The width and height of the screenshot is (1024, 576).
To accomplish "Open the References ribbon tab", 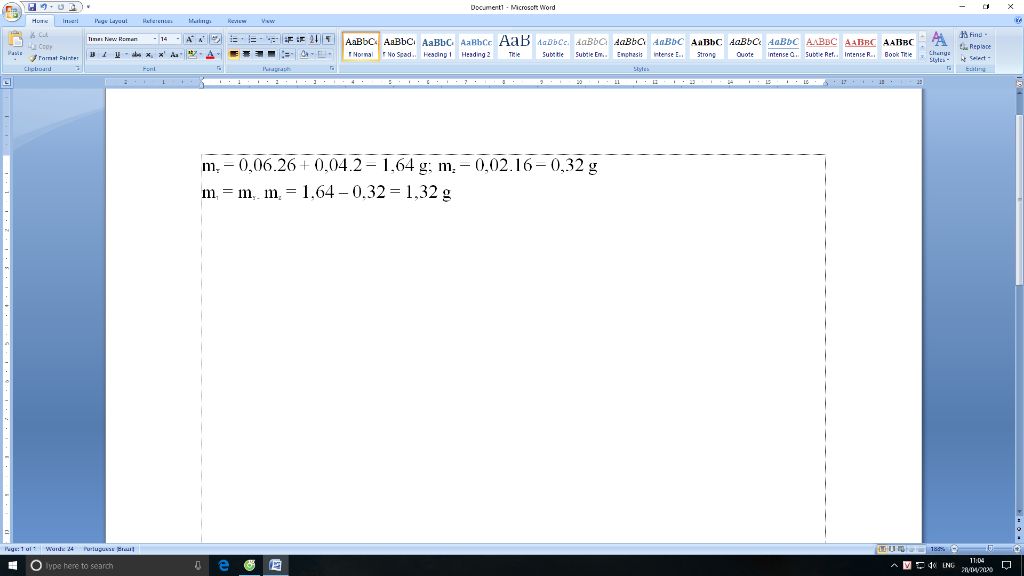I will click(x=157, y=21).
